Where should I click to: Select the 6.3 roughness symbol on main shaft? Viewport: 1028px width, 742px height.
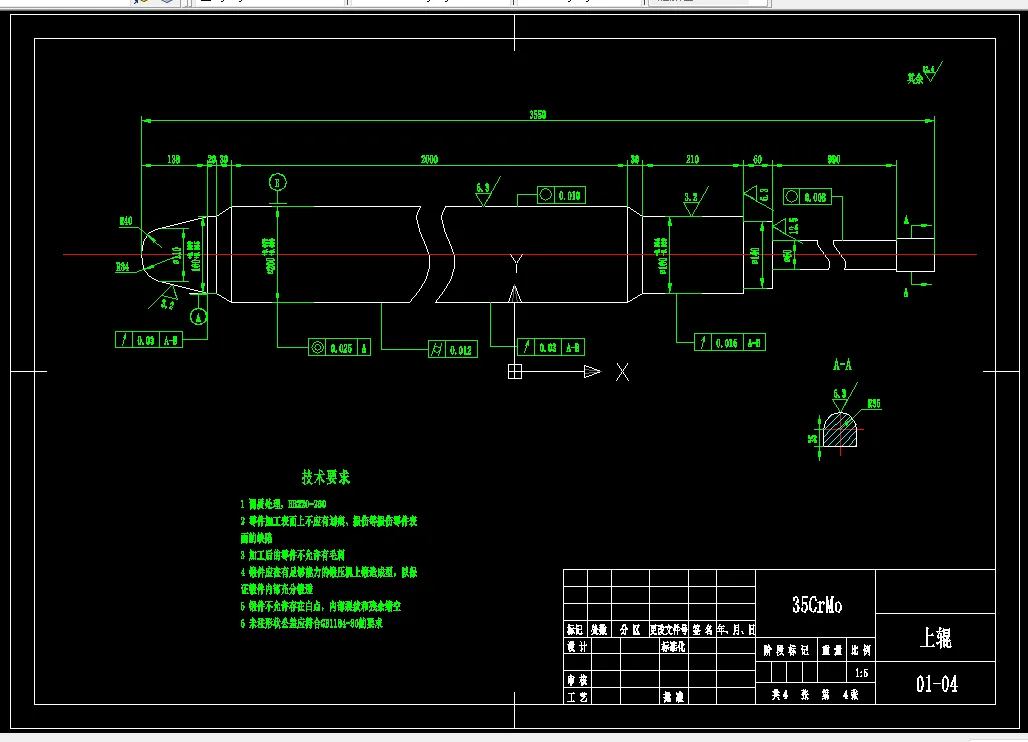click(x=487, y=191)
